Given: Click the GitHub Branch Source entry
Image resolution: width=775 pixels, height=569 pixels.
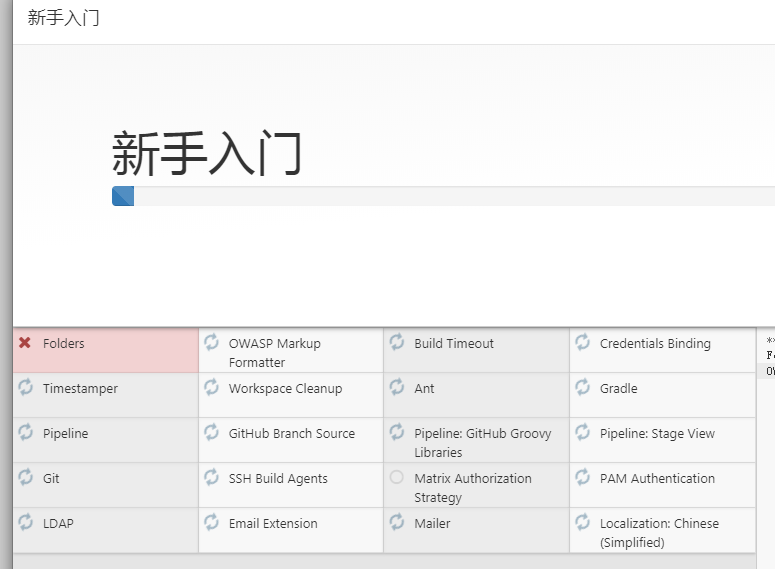Looking at the screenshot, I should (291, 434).
